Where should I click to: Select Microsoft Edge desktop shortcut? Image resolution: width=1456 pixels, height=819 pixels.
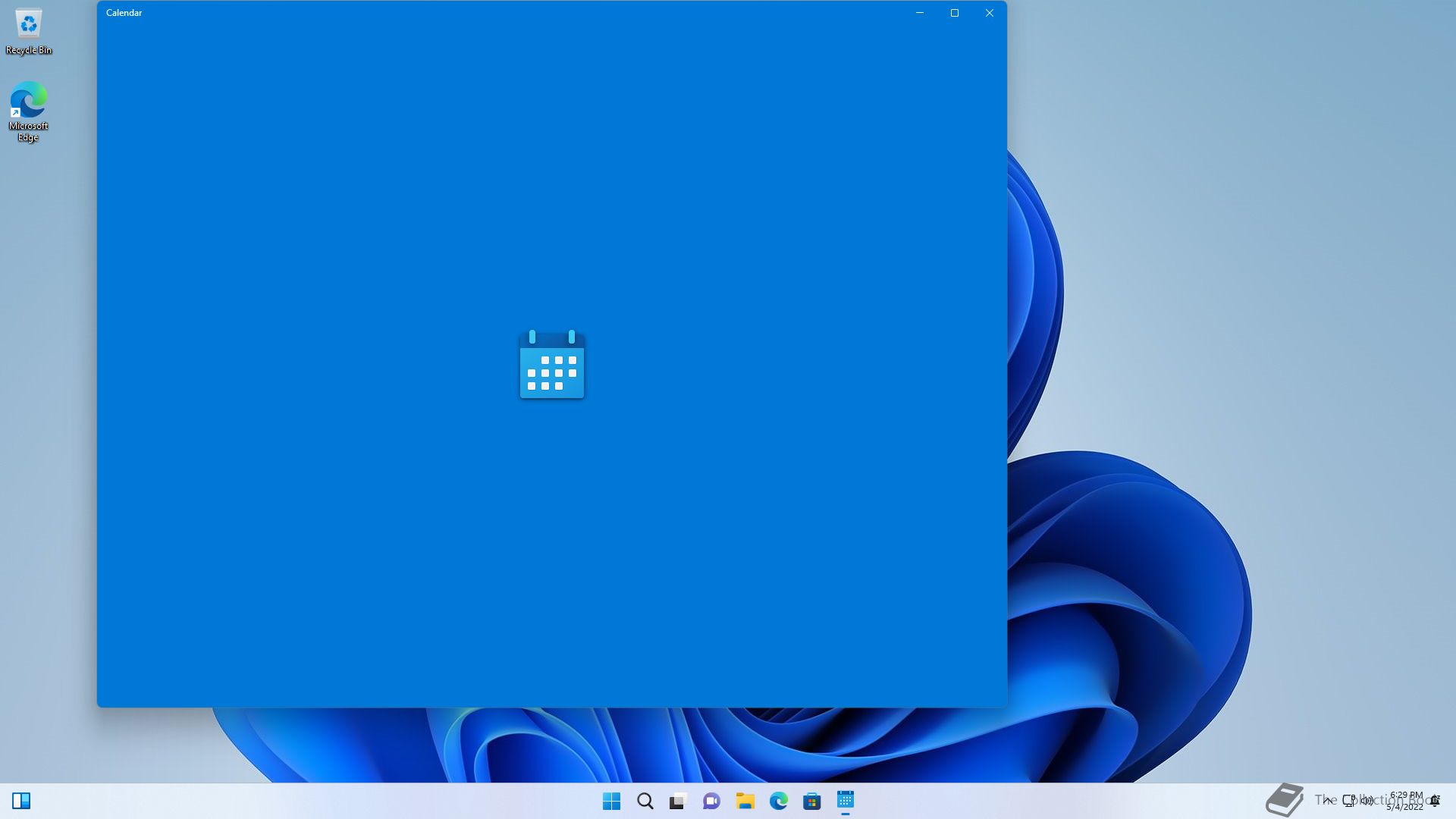click(x=28, y=111)
